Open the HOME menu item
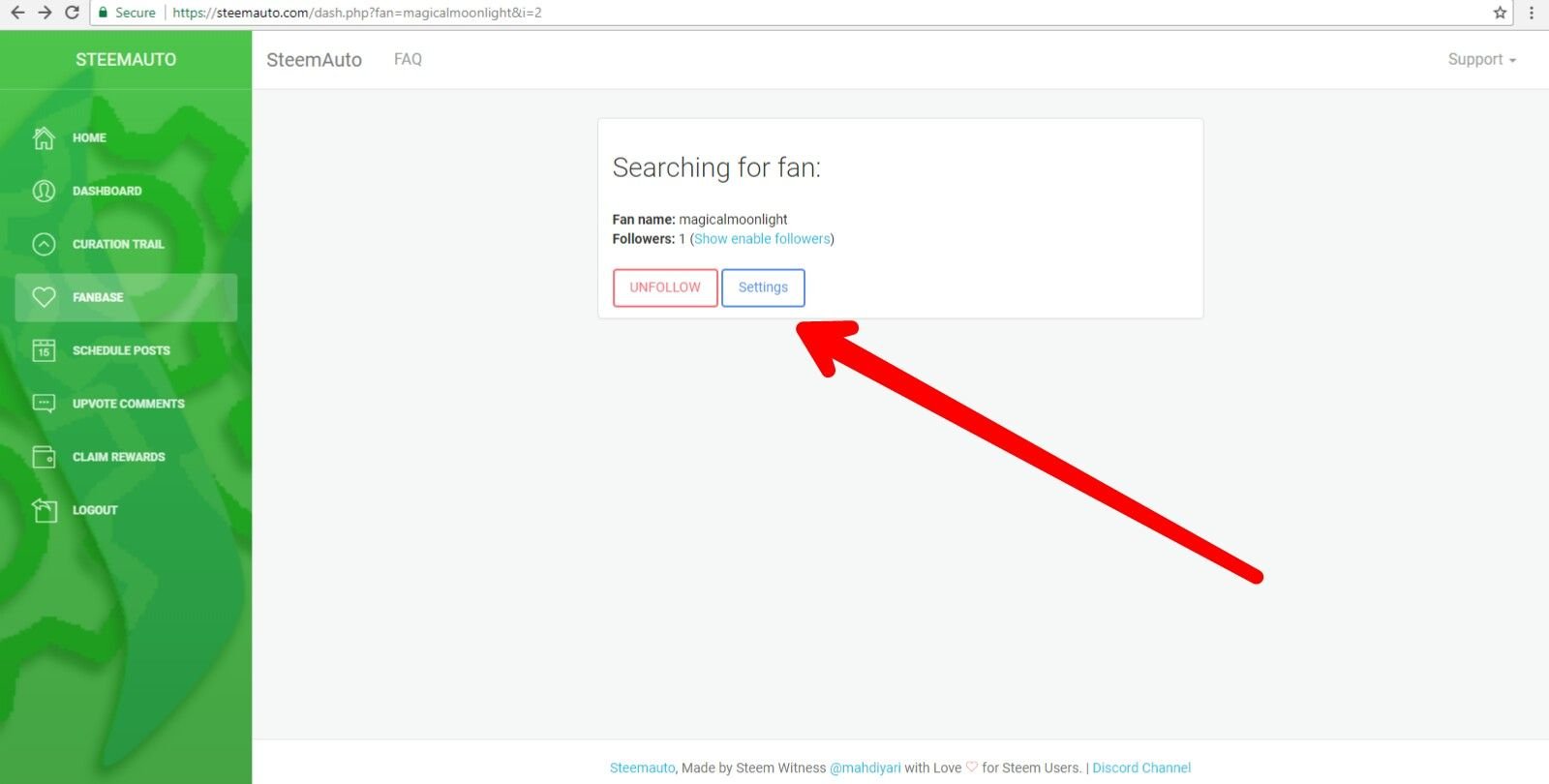Image resolution: width=1549 pixels, height=784 pixels. tap(126, 138)
